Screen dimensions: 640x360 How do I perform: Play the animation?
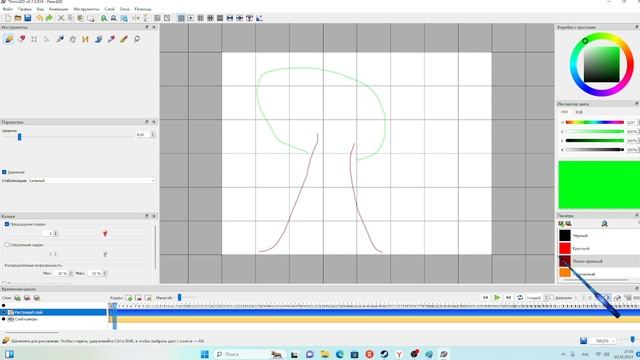(497, 298)
